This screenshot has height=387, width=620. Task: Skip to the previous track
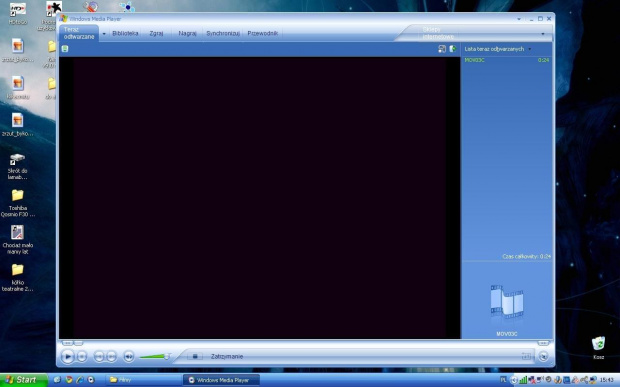[99, 357]
